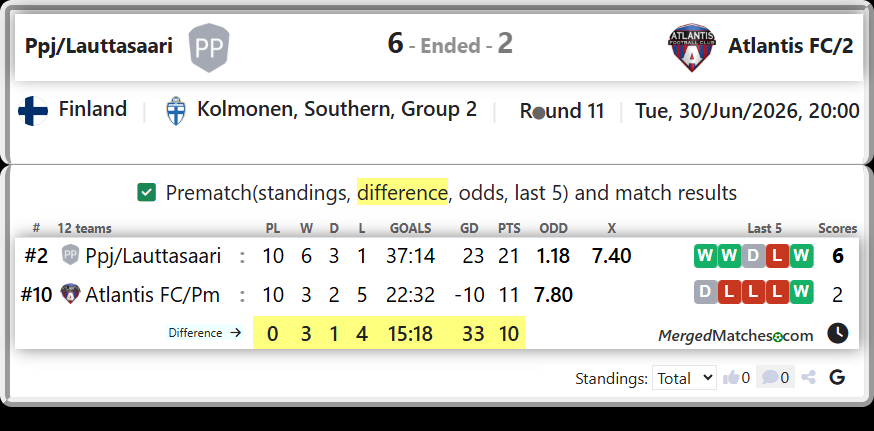Click the green W badge in Atlantis's last 5

coord(801,292)
